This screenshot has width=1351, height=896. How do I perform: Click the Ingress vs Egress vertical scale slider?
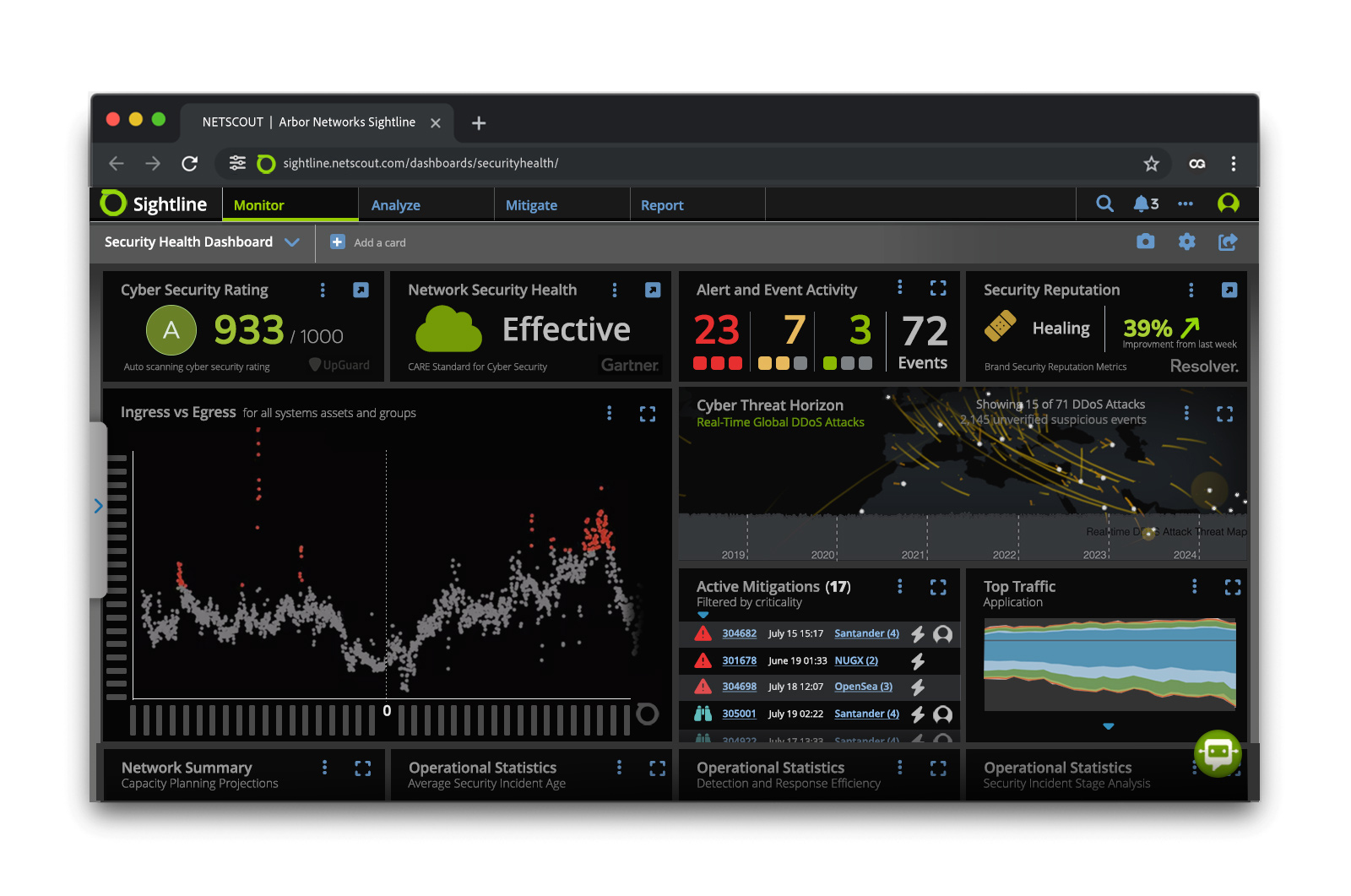tap(117, 577)
